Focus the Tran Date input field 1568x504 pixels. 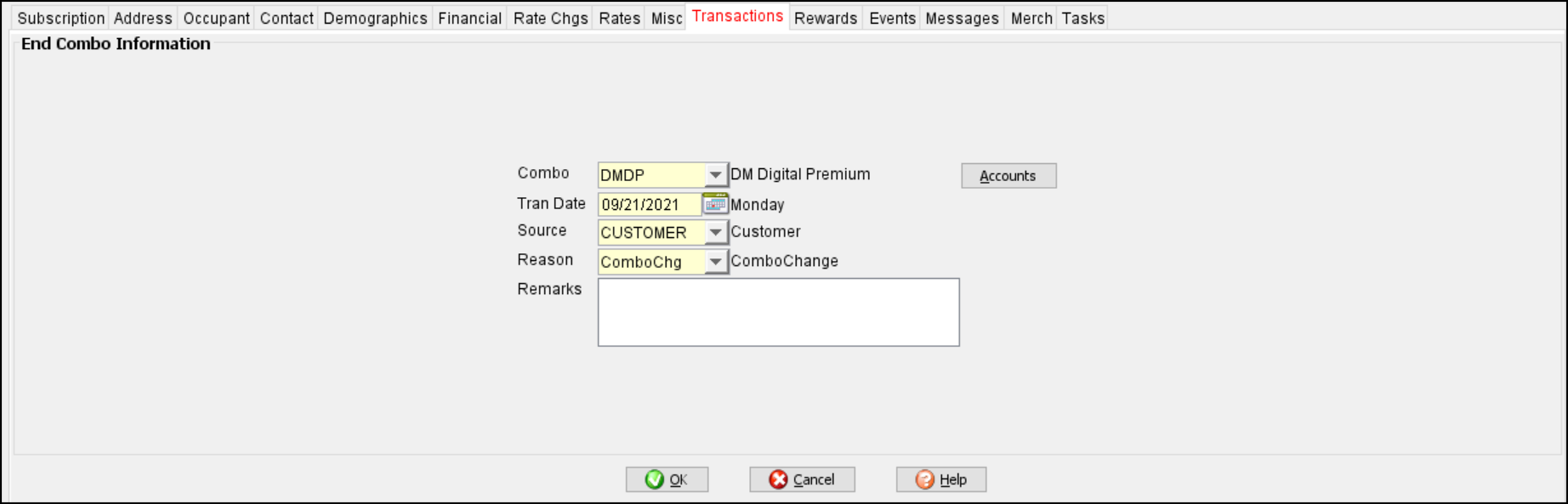coord(649,204)
